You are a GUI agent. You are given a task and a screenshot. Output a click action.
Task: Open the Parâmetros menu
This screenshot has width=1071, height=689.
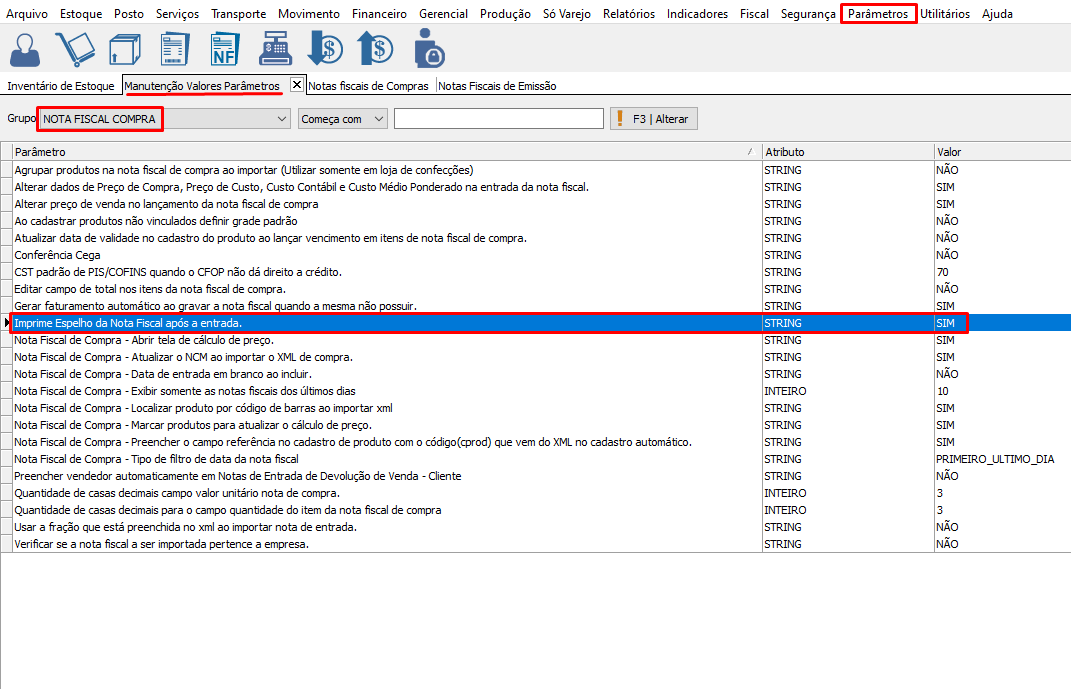point(878,14)
